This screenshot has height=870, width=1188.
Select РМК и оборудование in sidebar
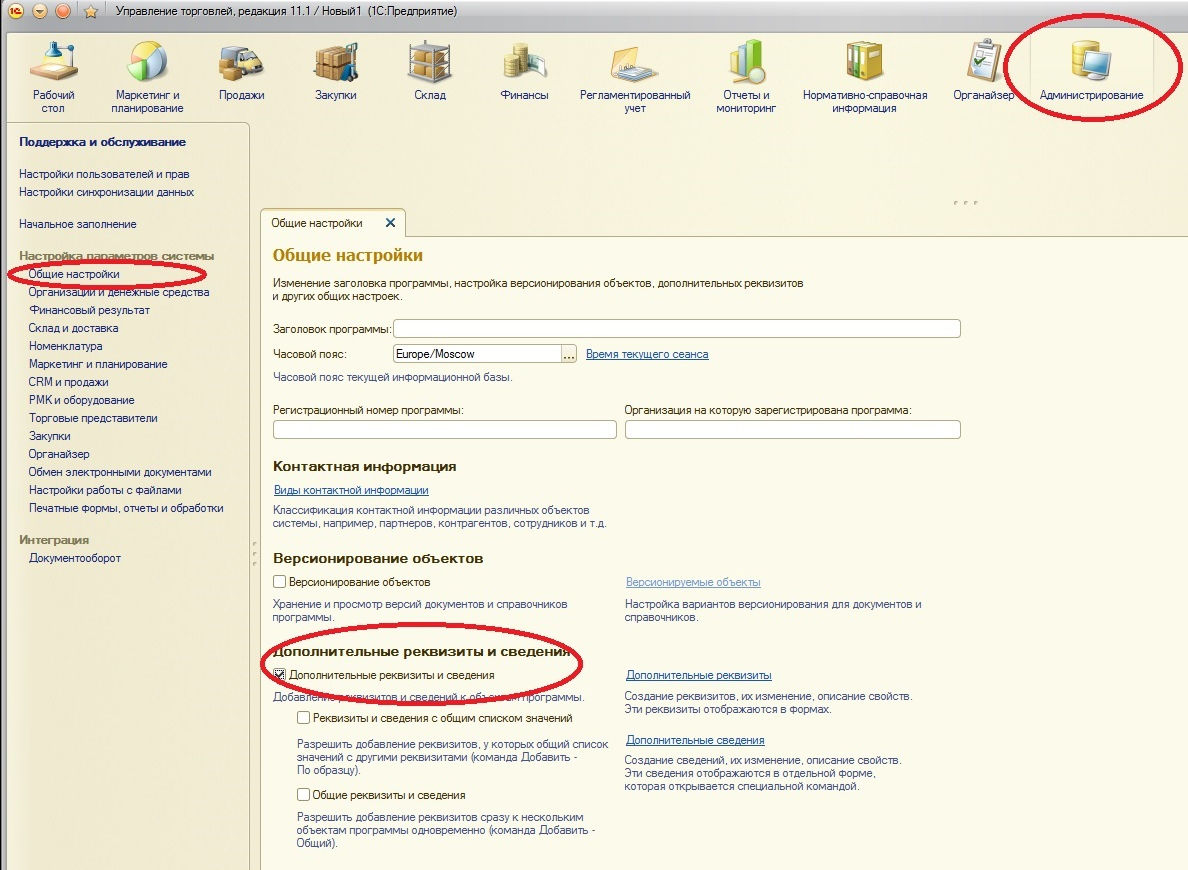click(x=82, y=400)
